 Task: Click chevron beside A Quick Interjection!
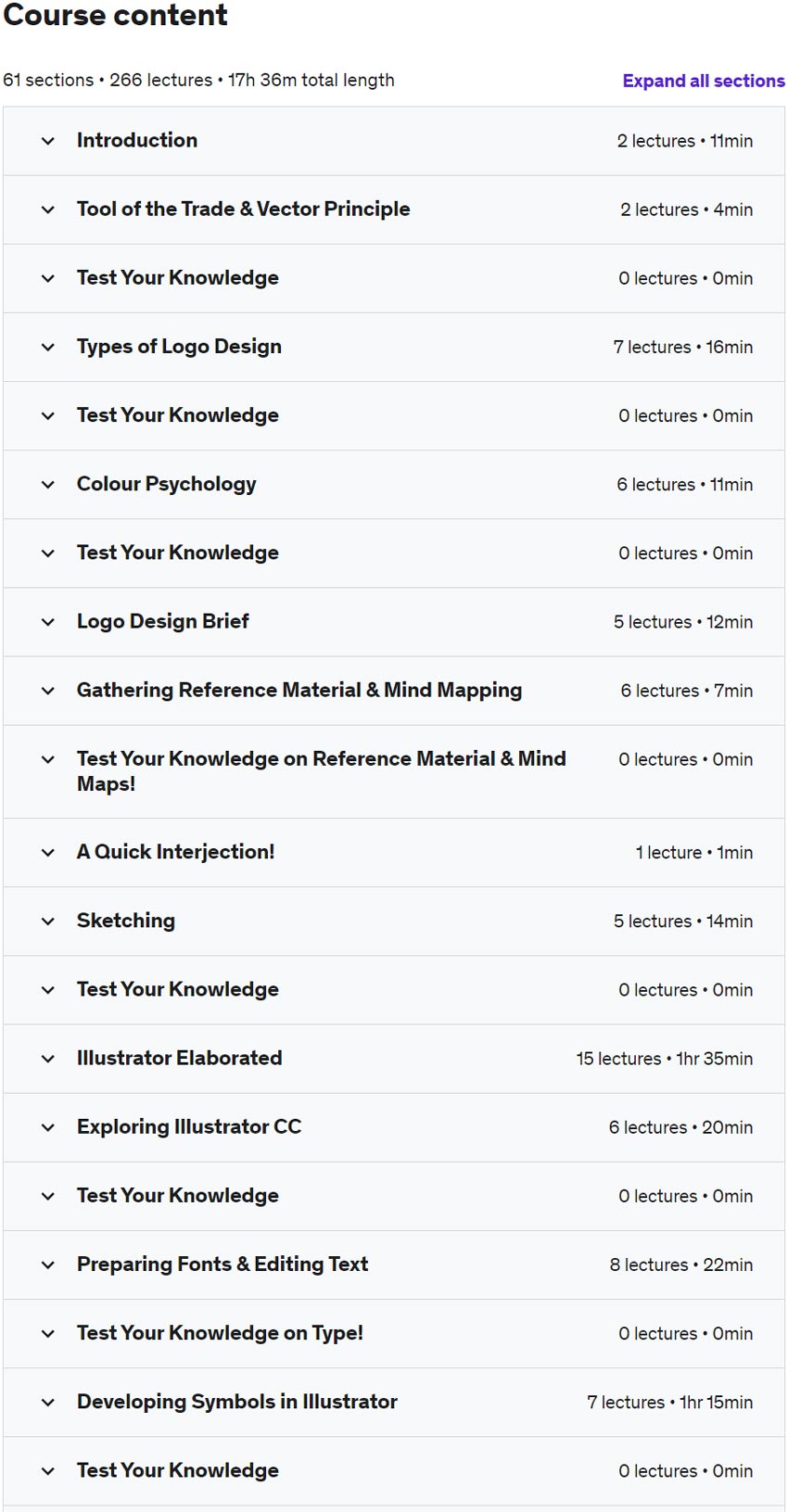point(48,852)
